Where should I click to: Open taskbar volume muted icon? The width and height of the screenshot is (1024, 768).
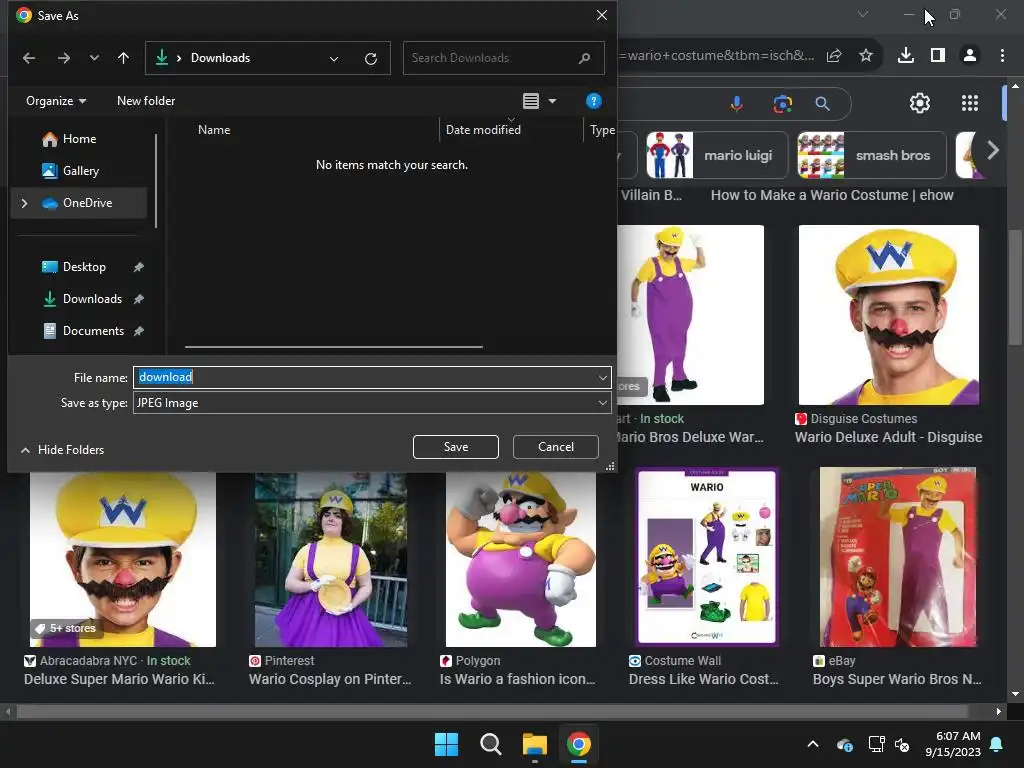pos(902,744)
